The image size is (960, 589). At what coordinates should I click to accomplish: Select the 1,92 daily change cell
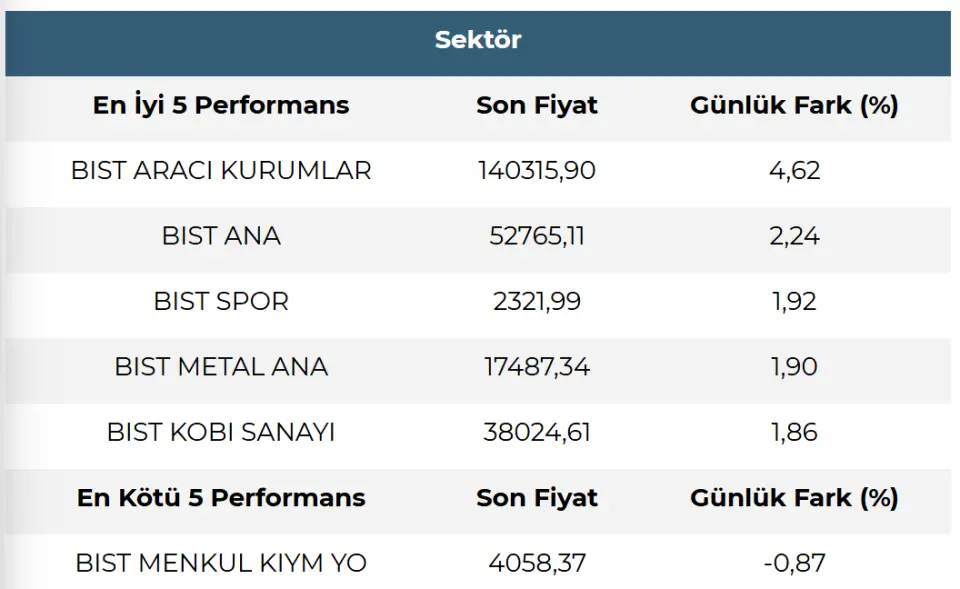[794, 301]
